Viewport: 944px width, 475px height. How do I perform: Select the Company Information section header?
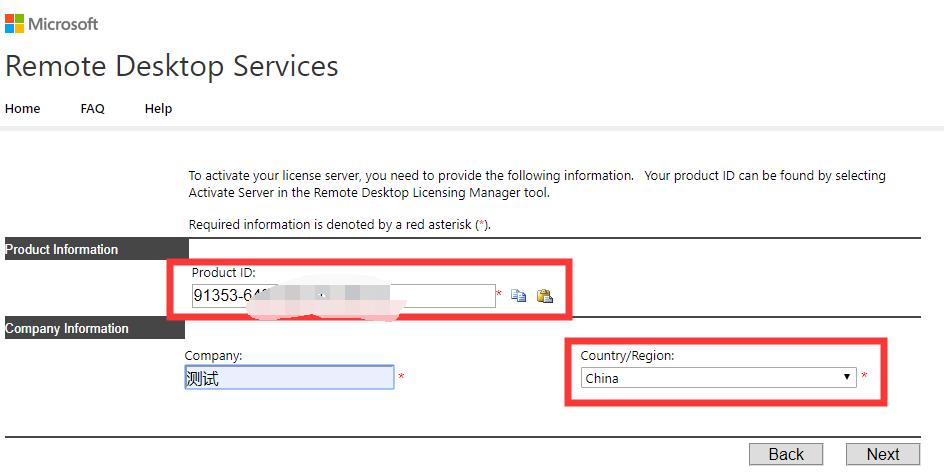pos(67,329)
